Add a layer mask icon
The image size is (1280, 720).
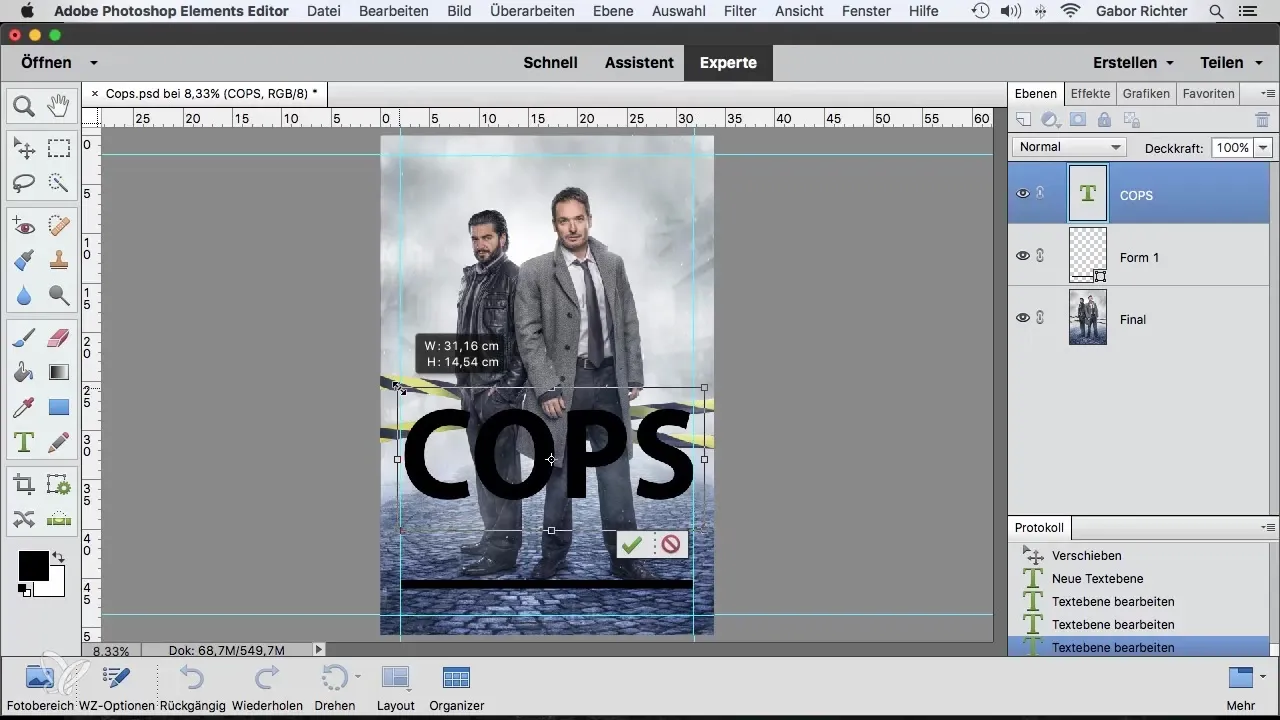point(1078,120)
